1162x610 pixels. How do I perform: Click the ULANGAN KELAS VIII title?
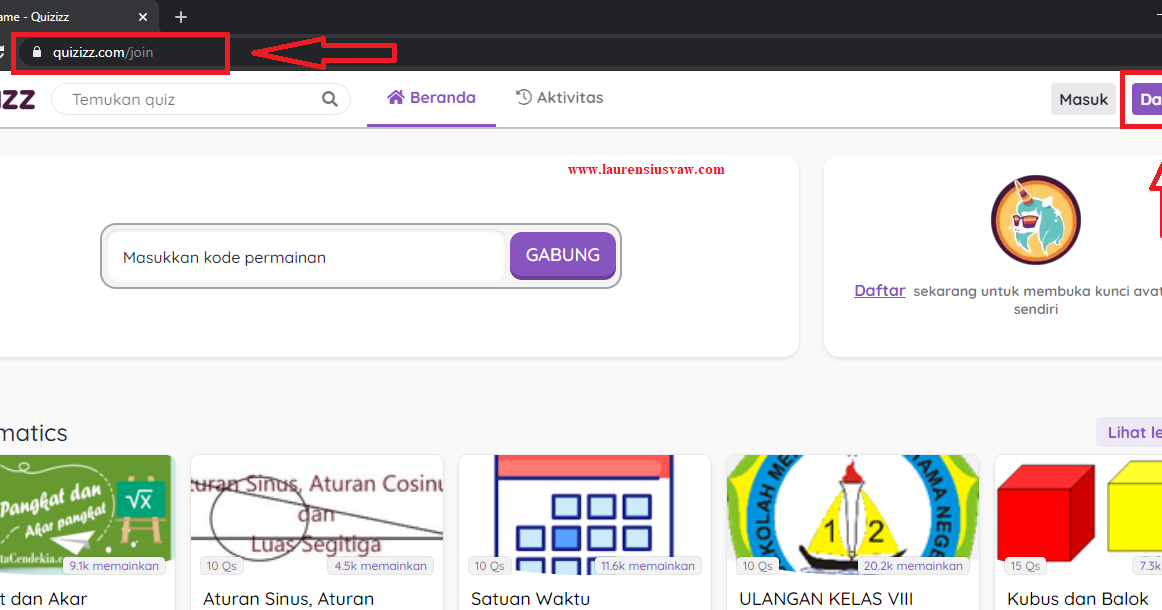(x=826, y=598)
